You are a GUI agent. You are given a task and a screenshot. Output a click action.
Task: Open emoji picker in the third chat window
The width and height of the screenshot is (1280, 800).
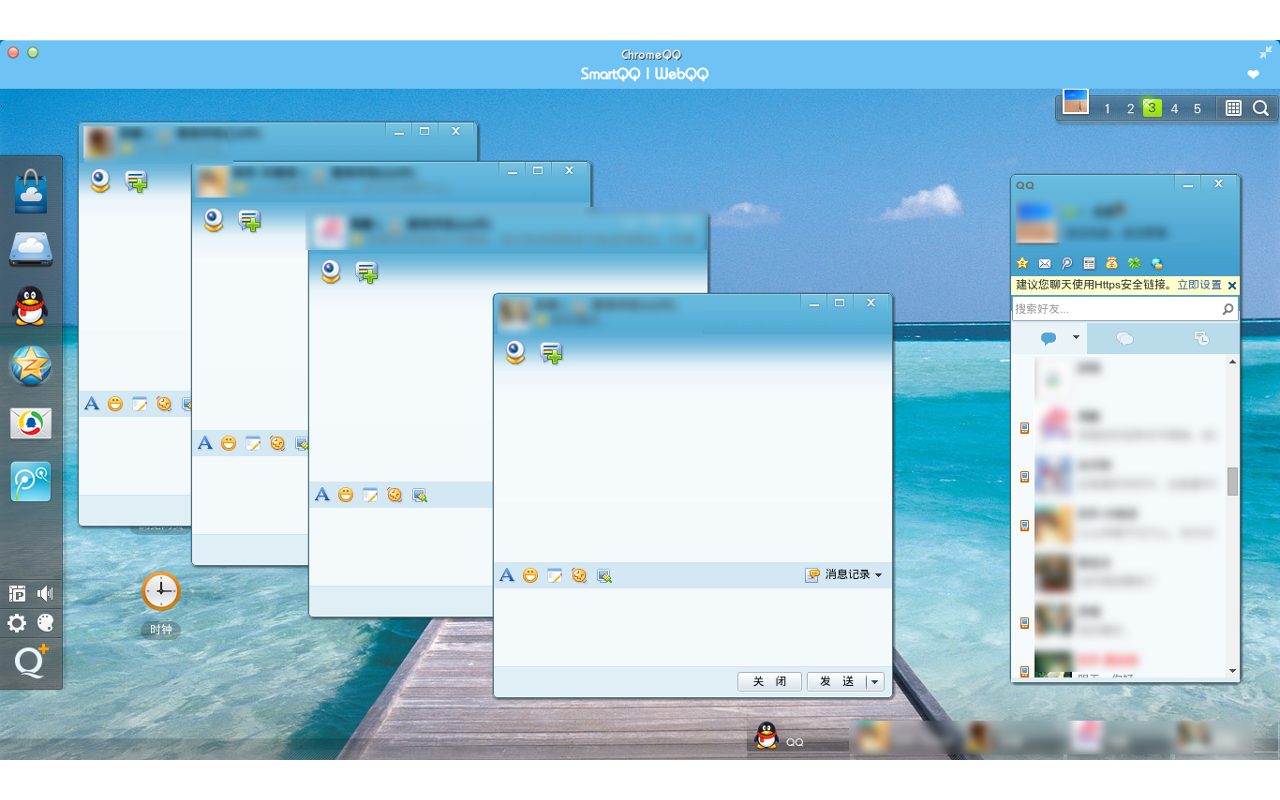click(346, 494)
